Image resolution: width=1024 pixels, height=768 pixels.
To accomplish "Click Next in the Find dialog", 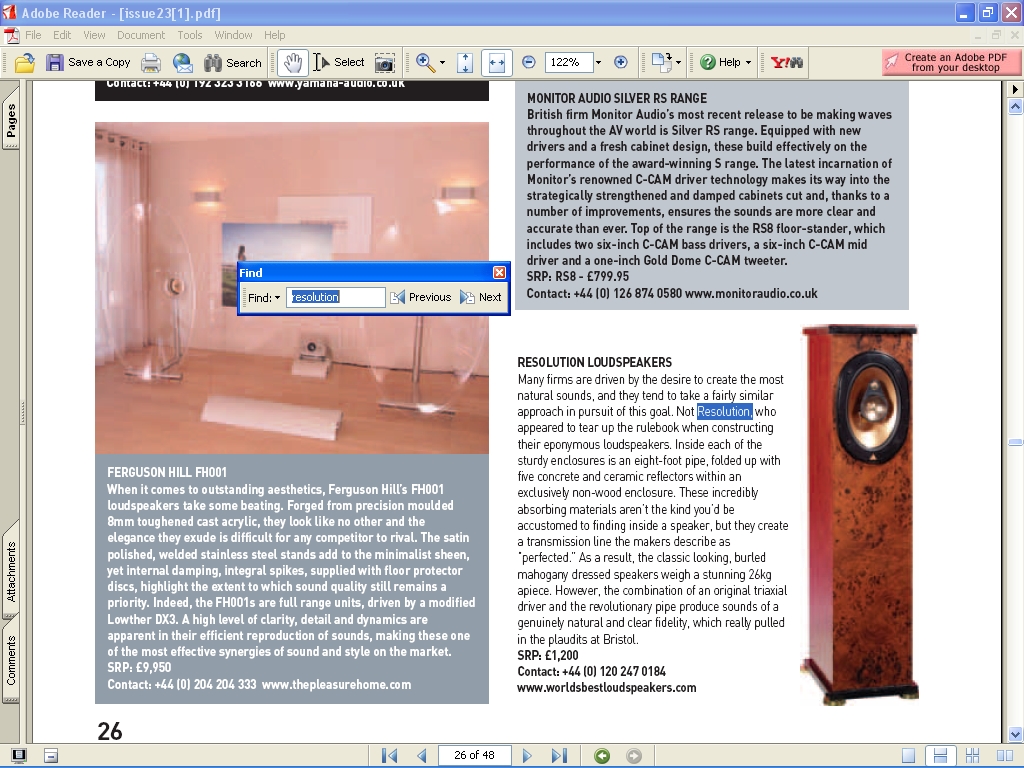I will pyautogui.click(x=481, y=297).
